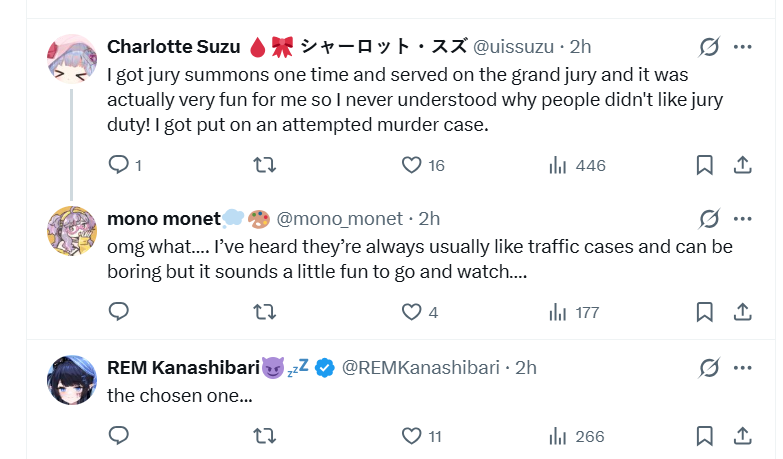Repost mono monet's tweet
Viewport: 783px width, 459px height.
pyautogui.click(x=264, y=312)
